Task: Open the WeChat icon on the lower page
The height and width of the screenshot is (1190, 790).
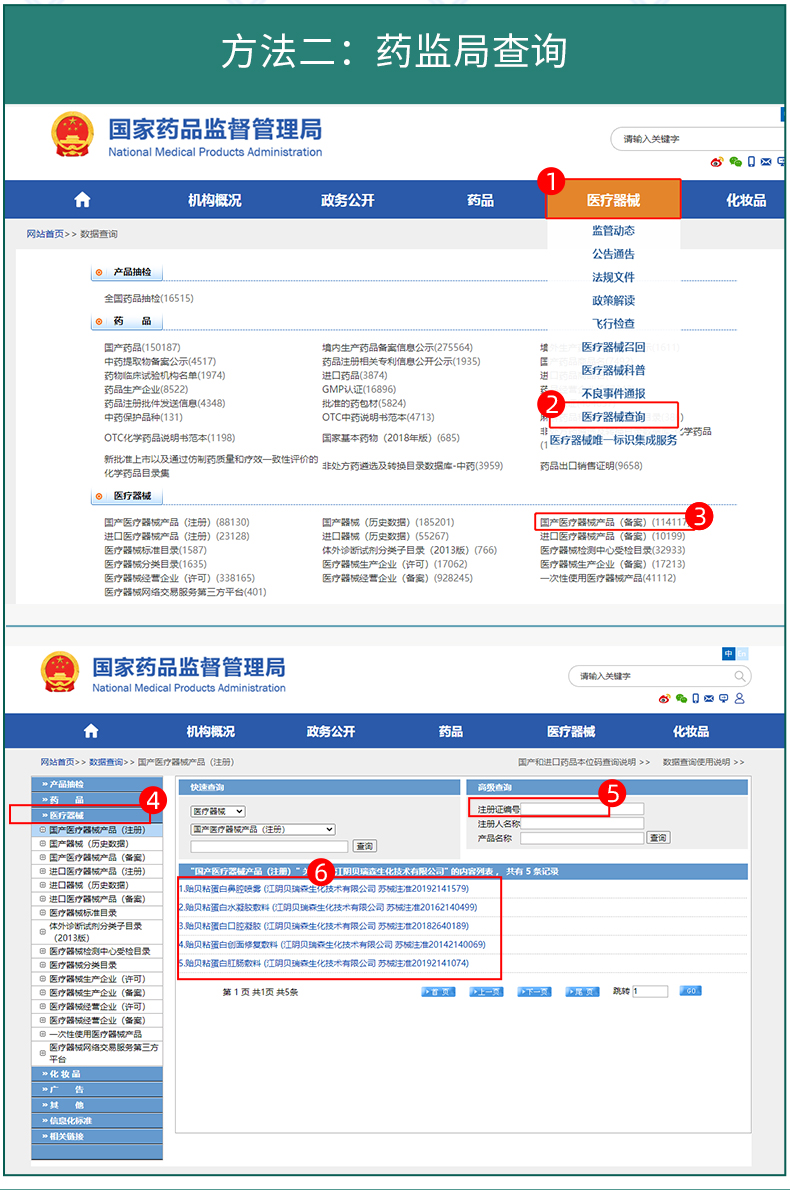Action: [x=681, y=698]
